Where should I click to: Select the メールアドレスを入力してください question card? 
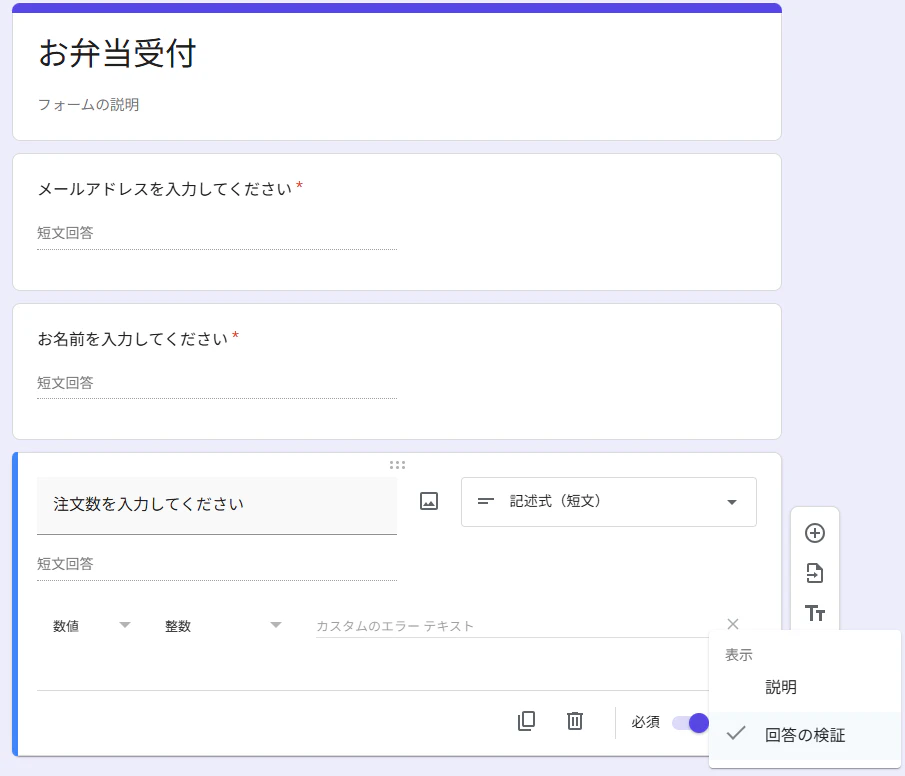click(397, 222)
